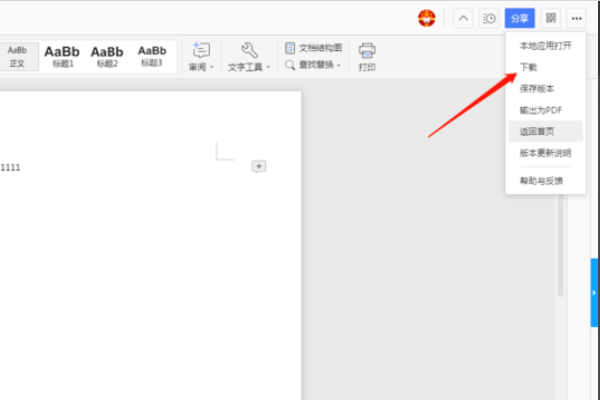Image resolution: width=600 pixels, height=400 pixels.
Task: Click the document text 1111
Action: pos(10,168)
